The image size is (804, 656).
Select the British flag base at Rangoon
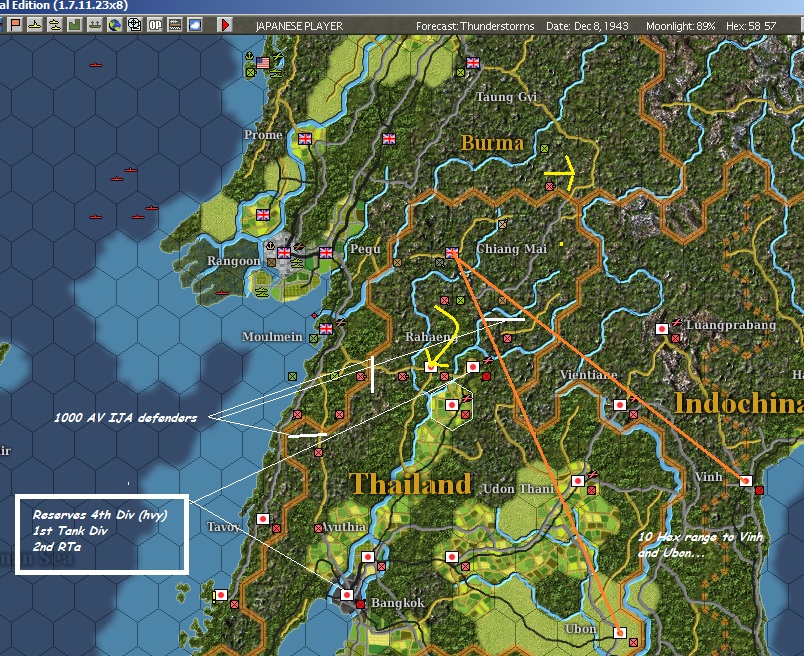[284, 252]
